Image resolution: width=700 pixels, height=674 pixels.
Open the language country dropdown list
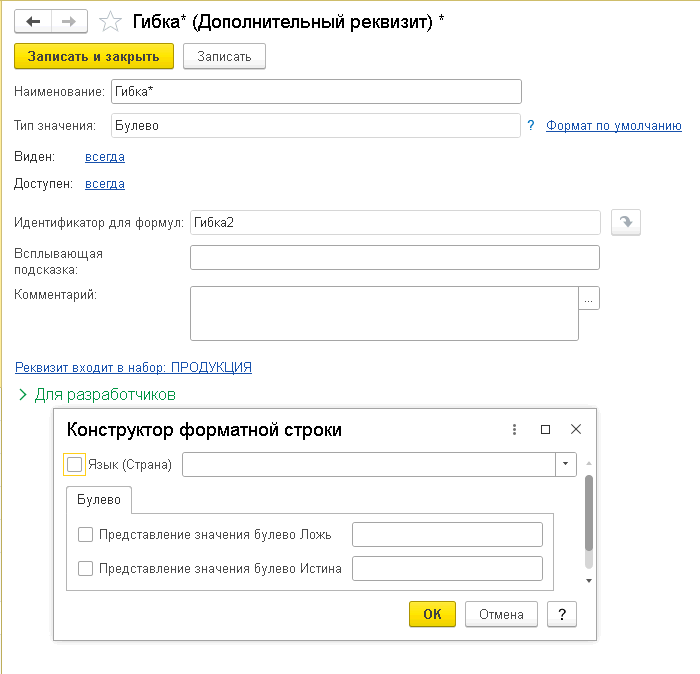tap(566, 464)
